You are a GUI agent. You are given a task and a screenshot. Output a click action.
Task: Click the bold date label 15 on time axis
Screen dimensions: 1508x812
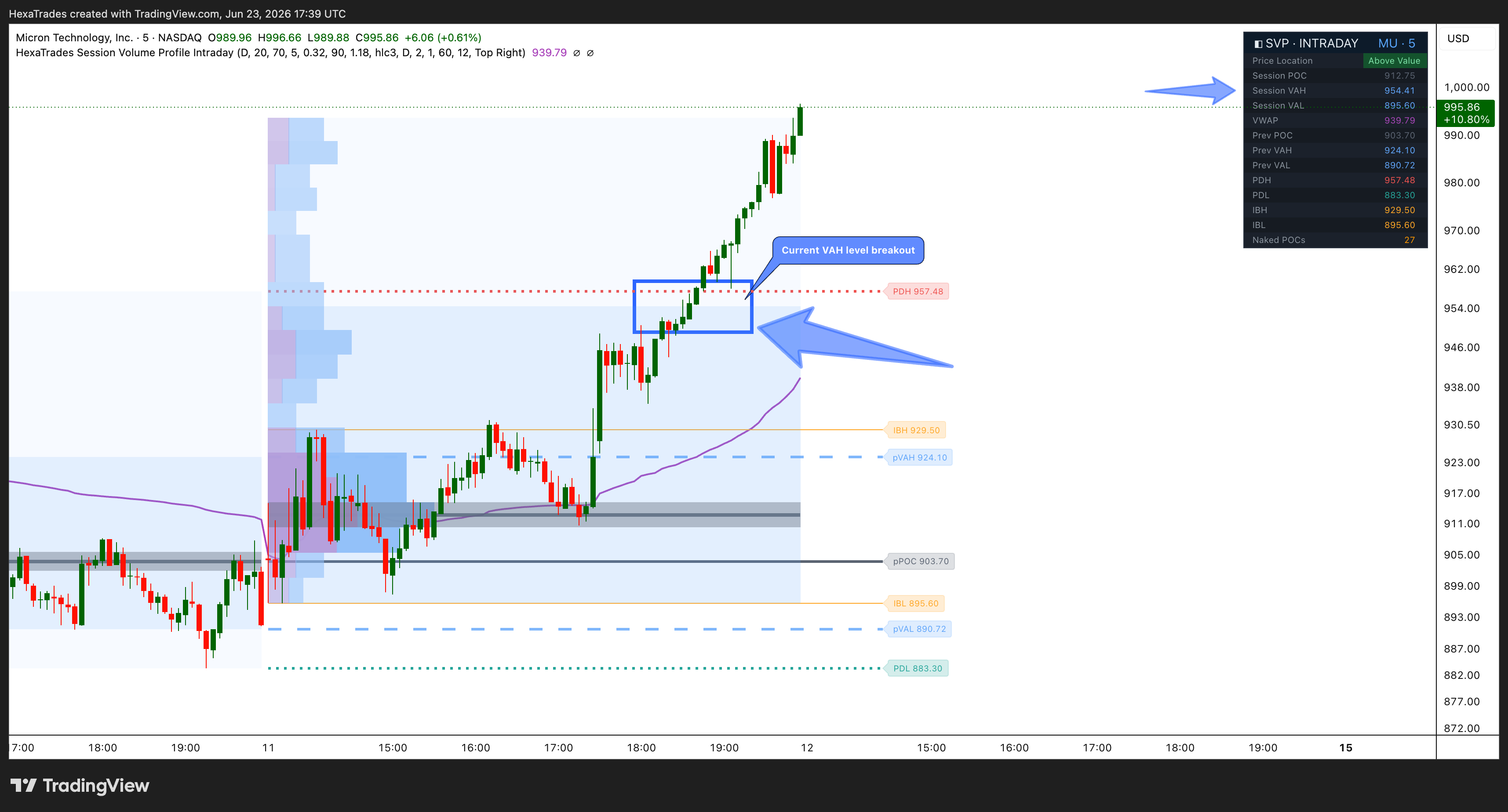[1346, 748]
